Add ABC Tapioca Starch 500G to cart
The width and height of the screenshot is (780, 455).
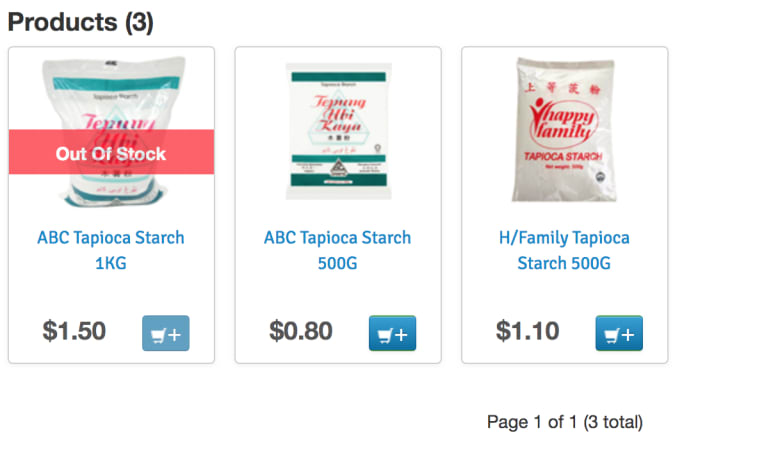(392, 333)
